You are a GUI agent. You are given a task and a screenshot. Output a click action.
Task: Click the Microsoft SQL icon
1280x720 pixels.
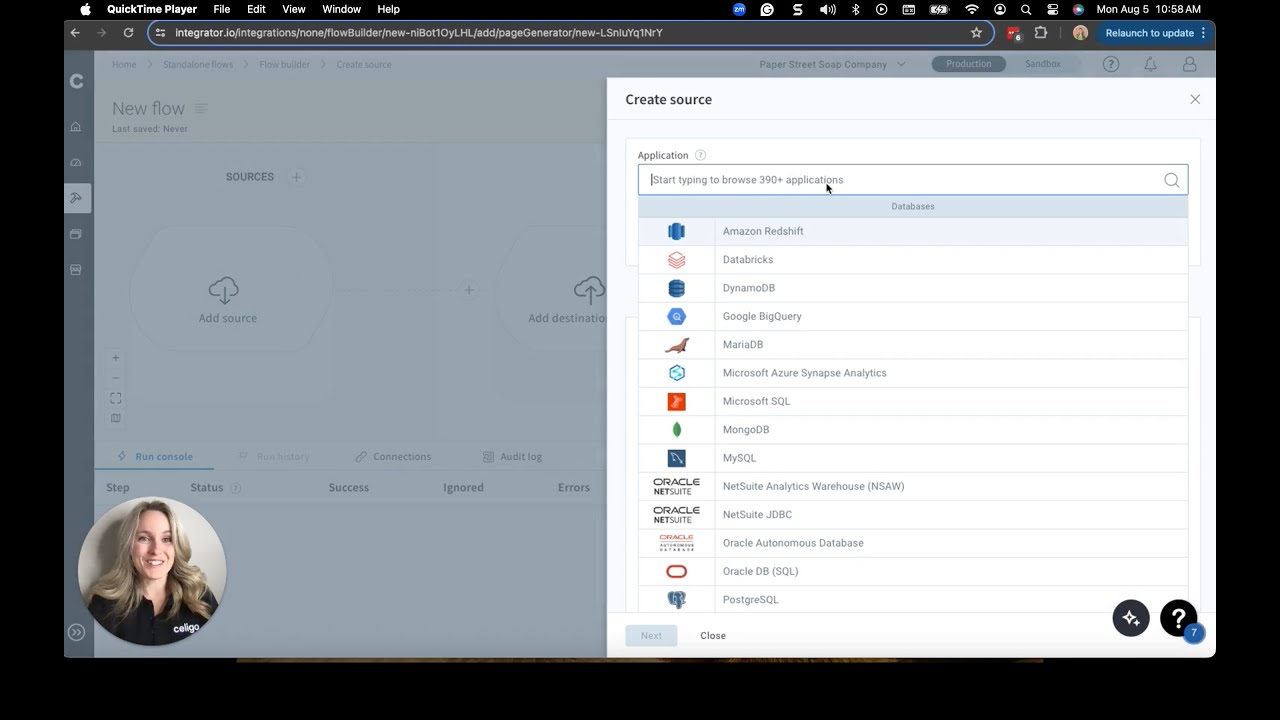[x=676, y=401]
